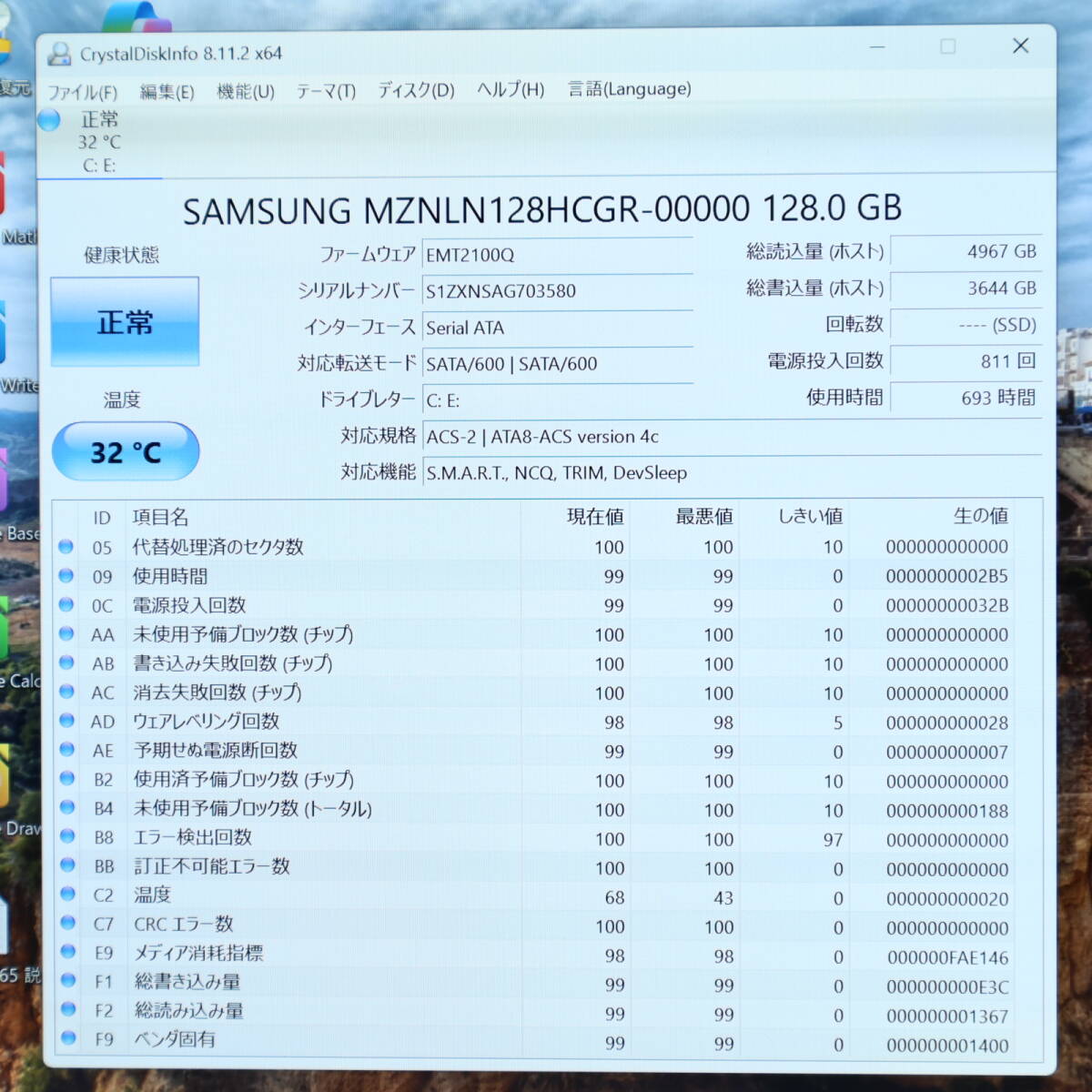The height and width of the screenshot is (1092, 1092).
Task: Click the 生の値 column header
Action: [981, 516]
